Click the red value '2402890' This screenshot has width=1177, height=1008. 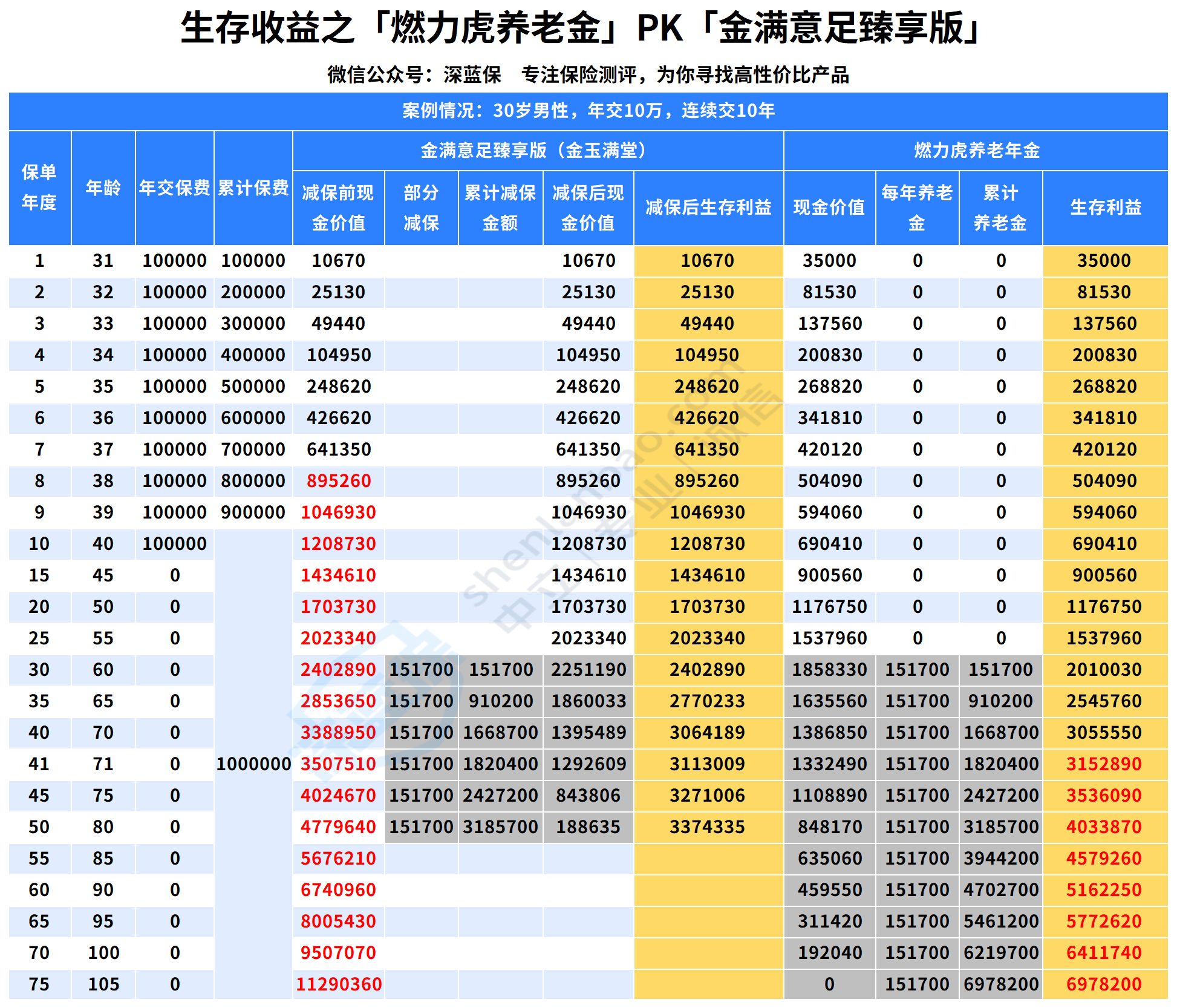pyautogui.click(x=339, y=670)
